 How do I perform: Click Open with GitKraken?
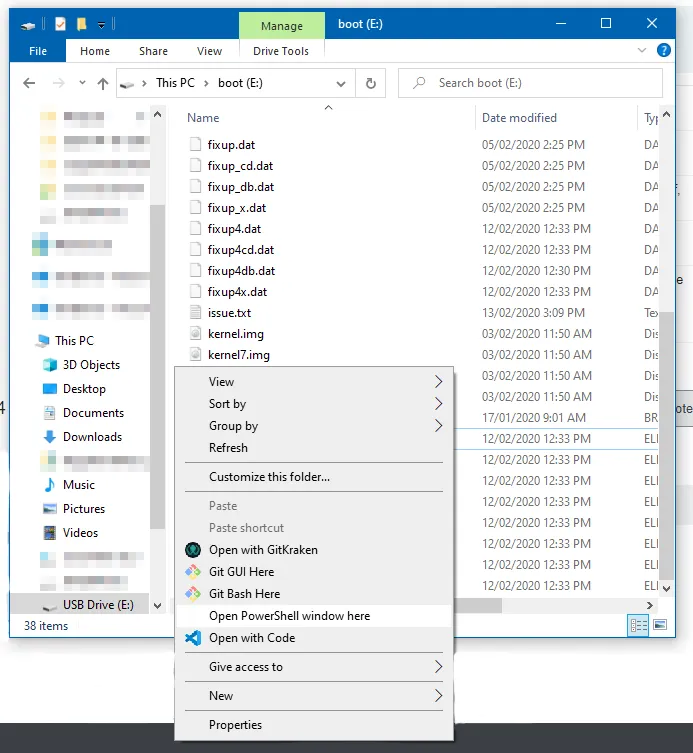click(x=314, y=550)
